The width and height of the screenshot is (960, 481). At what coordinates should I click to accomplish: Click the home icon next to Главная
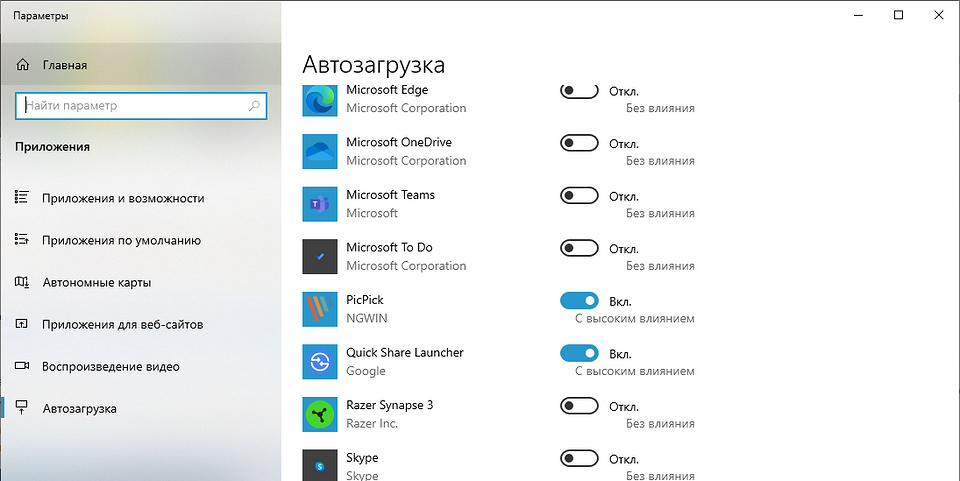tap(22, 65)
